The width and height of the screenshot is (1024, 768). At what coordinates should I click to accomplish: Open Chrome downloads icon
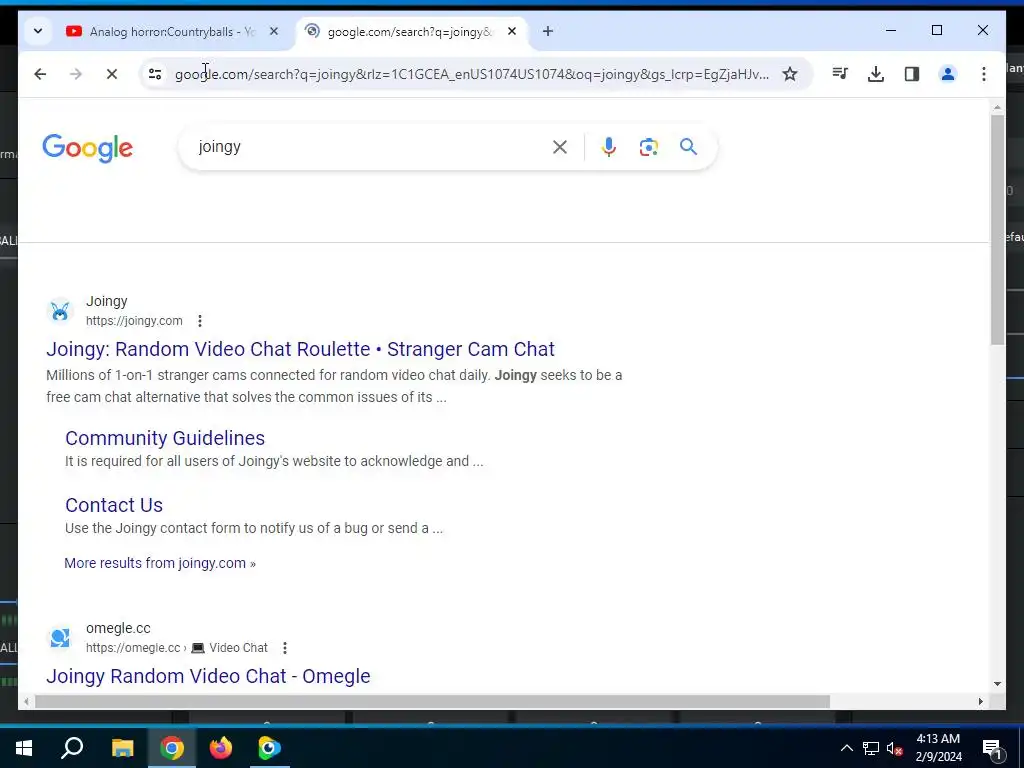click(x=876, y=74)
